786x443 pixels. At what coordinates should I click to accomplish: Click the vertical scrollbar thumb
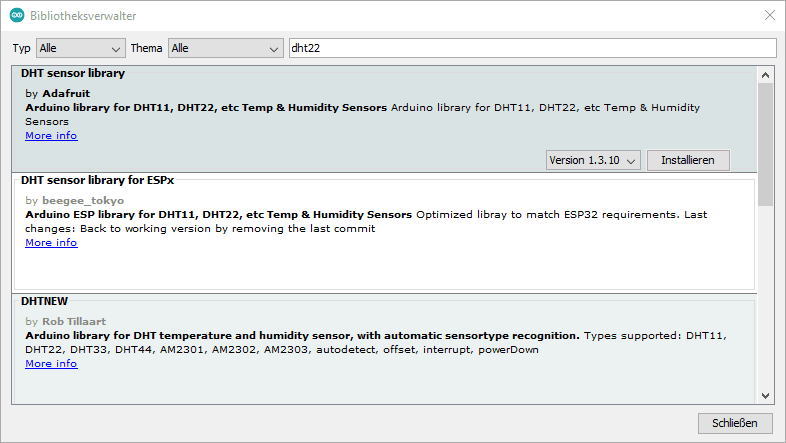[765, 140]
